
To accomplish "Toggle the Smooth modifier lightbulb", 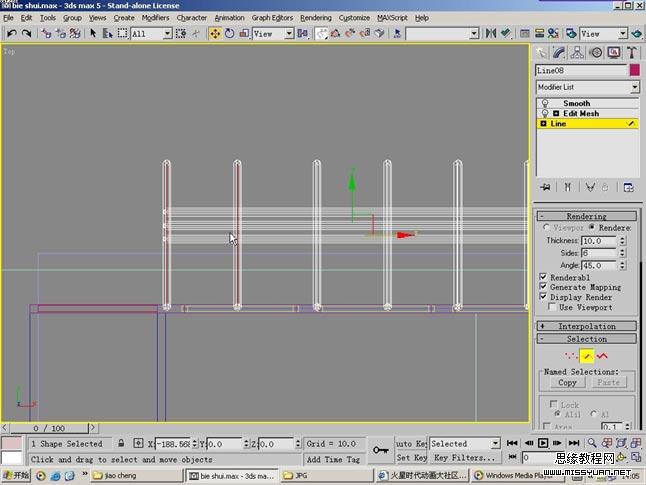I will [x=545, y=103].
